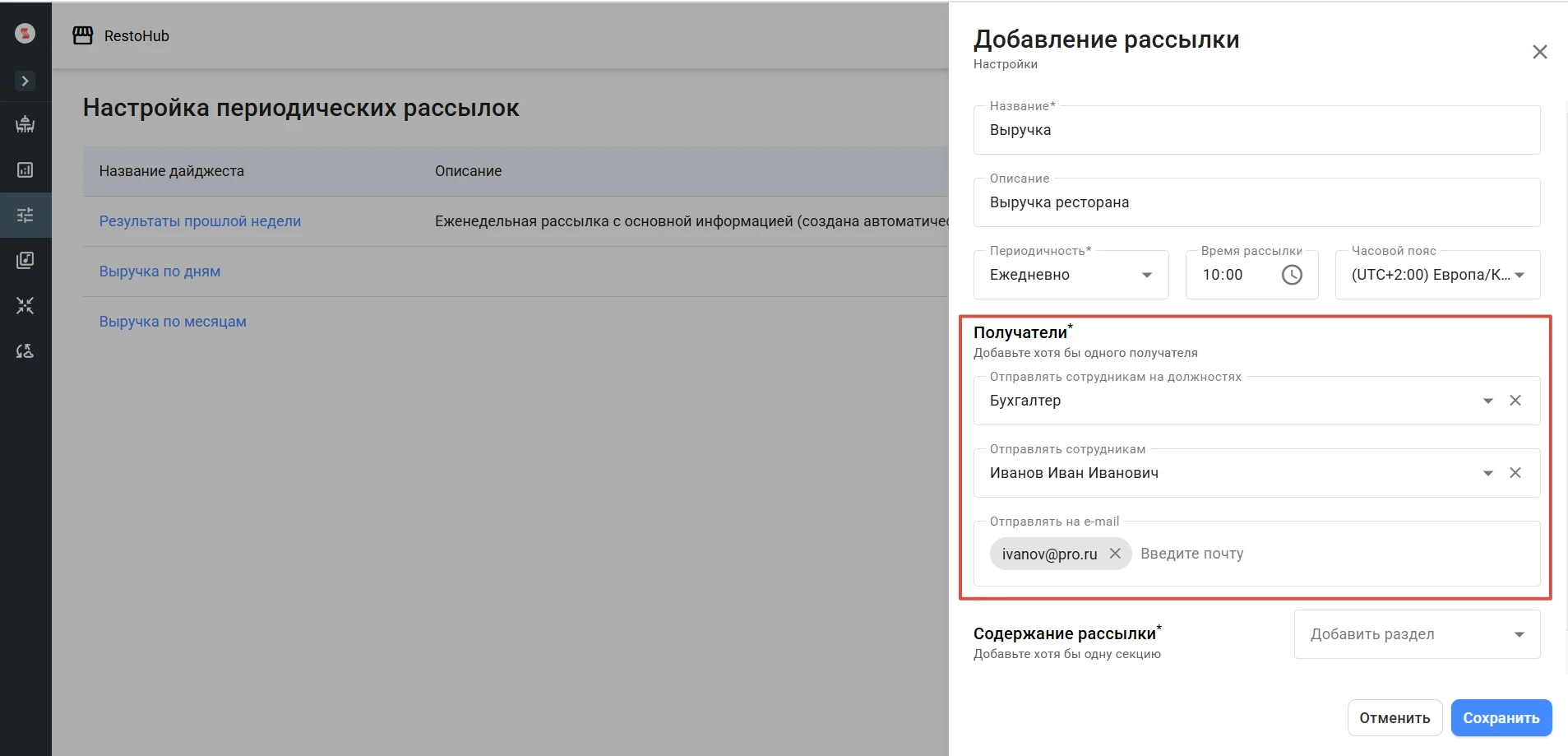This screenshot has height=756, width=1568.
Task: Open the Результаты прошлой недели digest
Action: point(200,221)
